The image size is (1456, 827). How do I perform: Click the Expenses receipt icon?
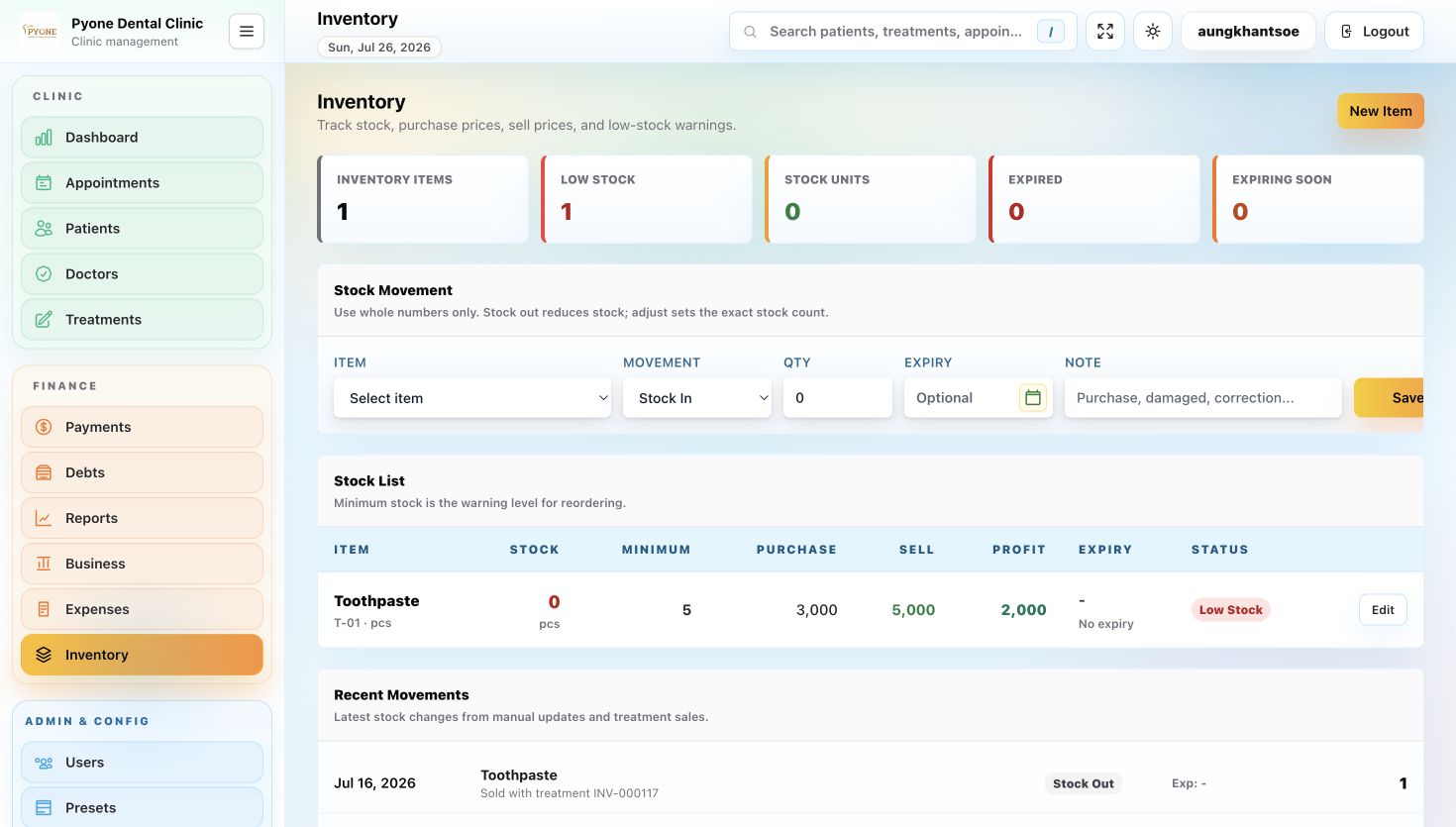point(44,609)
